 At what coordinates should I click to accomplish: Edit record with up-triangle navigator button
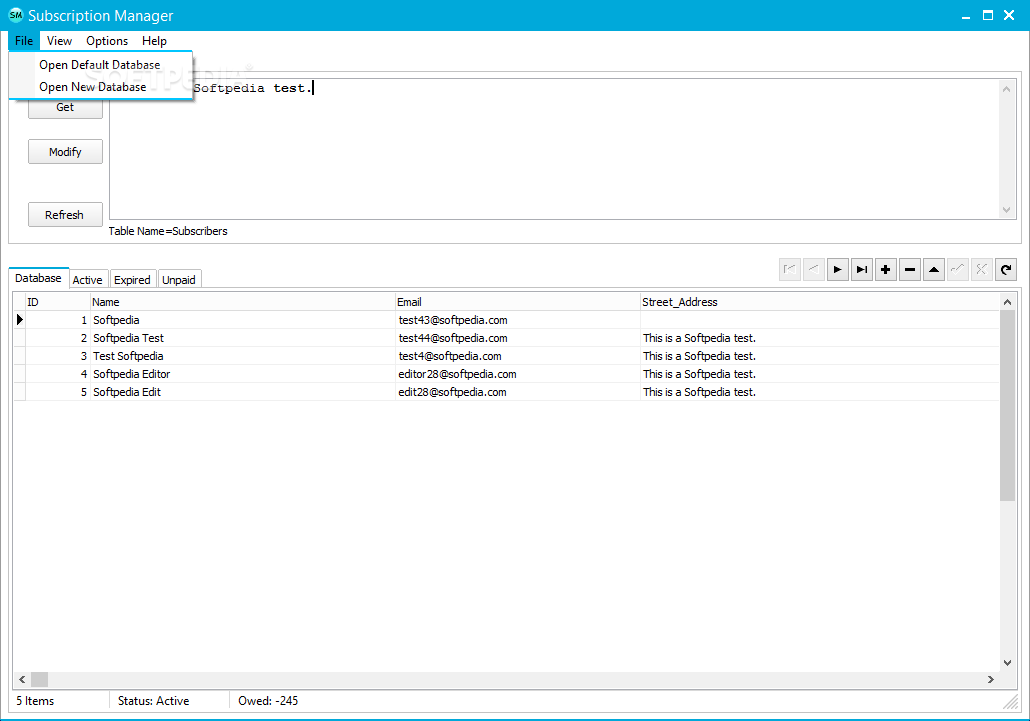[x=933, y=269]
